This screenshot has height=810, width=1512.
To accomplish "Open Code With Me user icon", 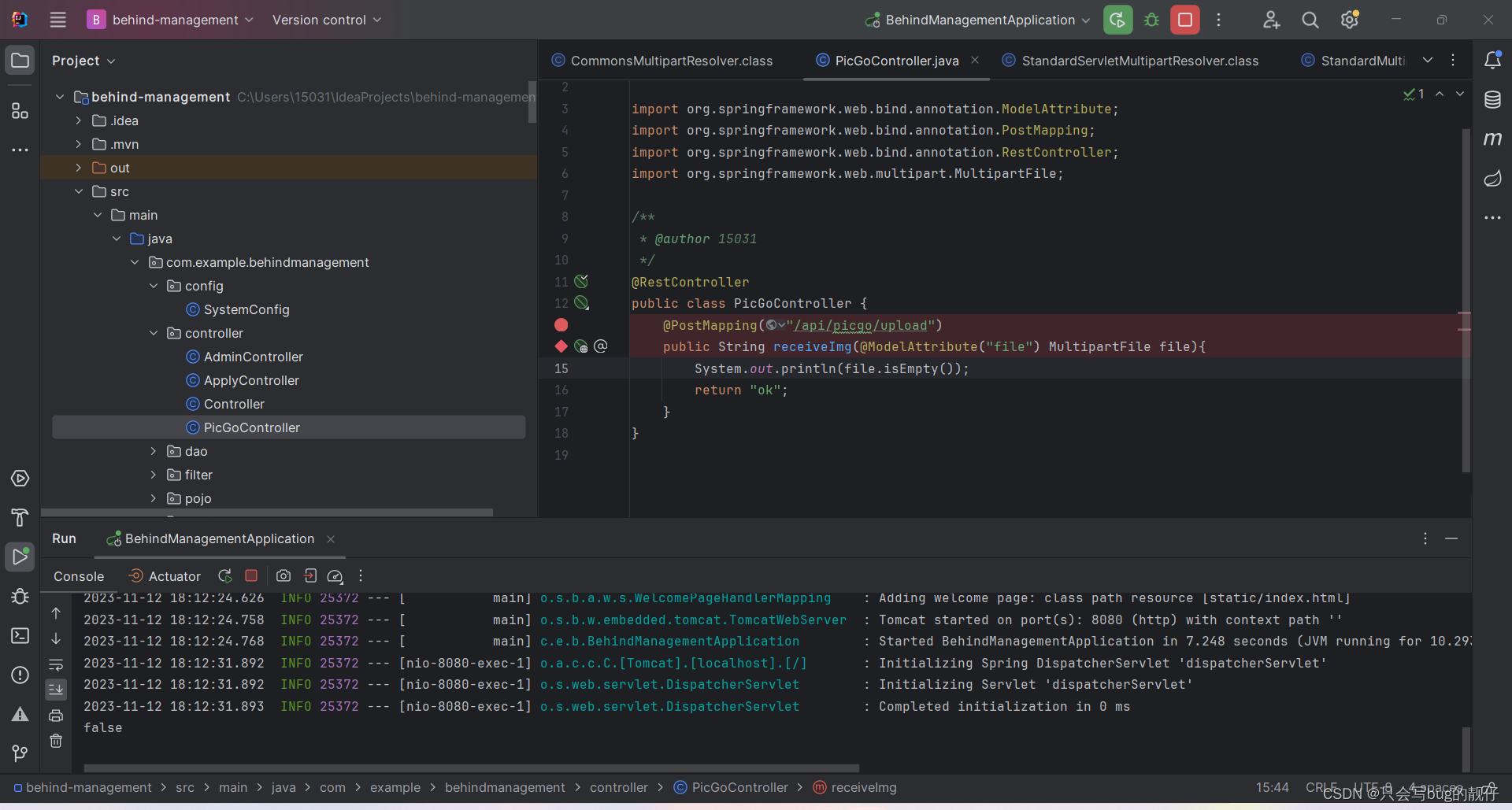I will coord(1271,20).
